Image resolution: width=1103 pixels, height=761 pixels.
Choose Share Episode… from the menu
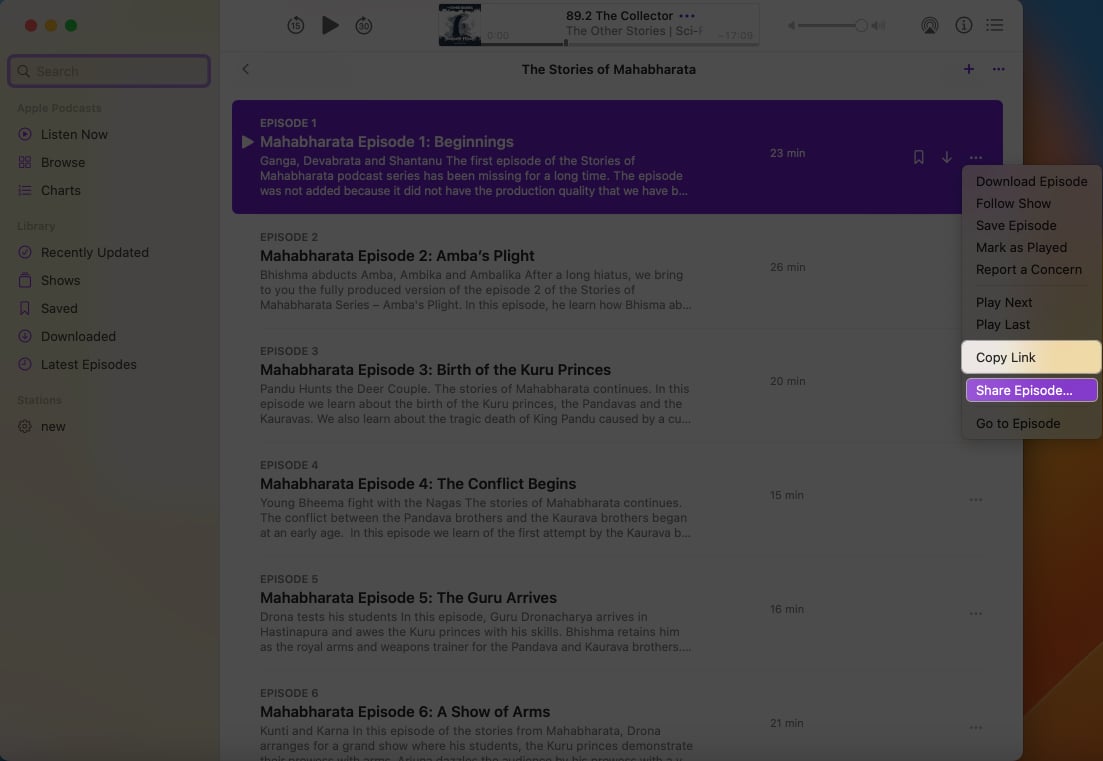click(x=1031, y=390)
